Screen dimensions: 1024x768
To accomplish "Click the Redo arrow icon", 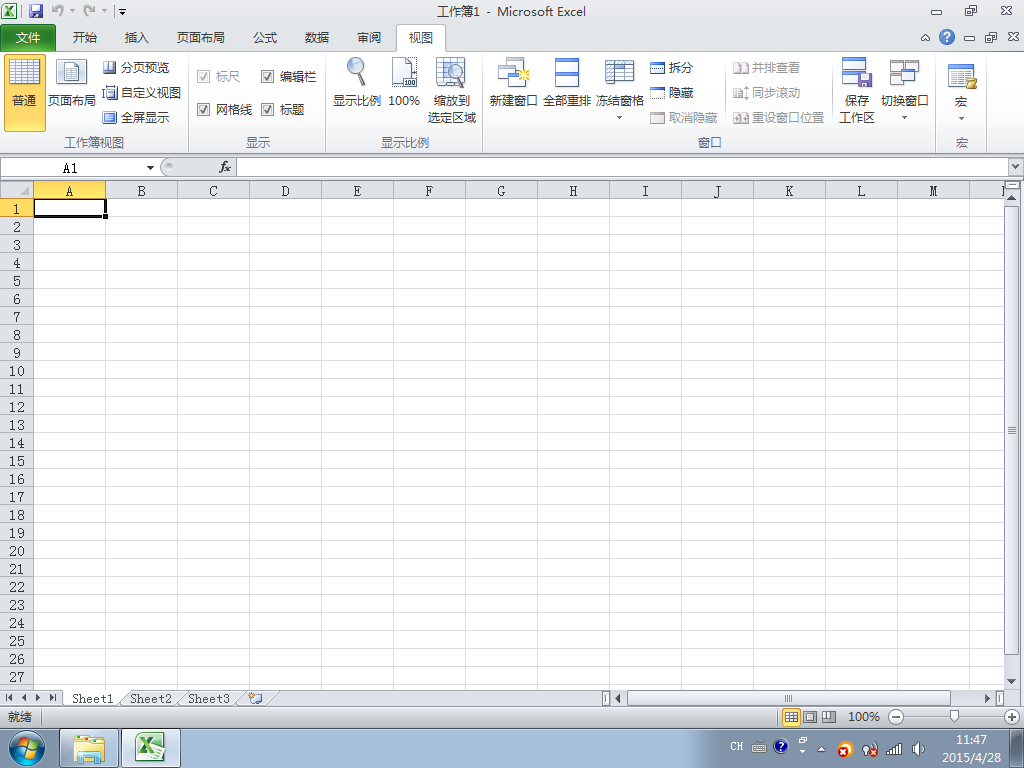I will click(89, 11).
